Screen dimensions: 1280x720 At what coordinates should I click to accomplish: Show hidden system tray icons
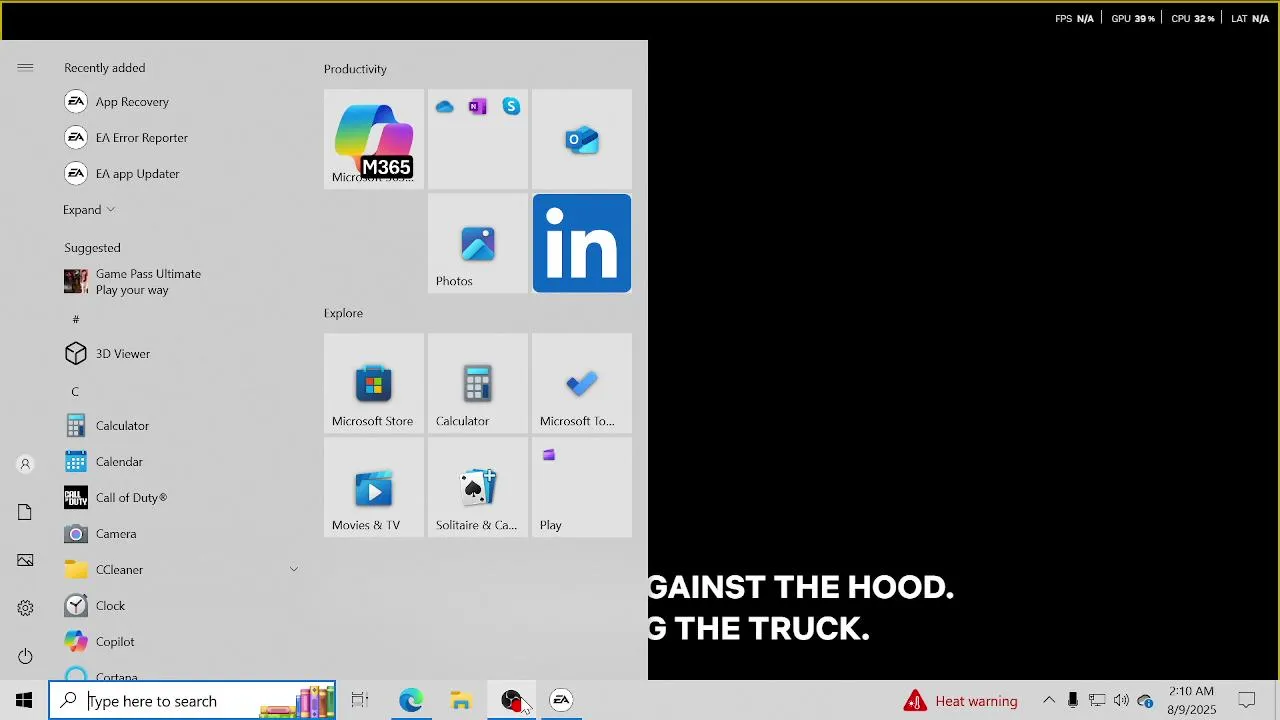[1049, 700]
